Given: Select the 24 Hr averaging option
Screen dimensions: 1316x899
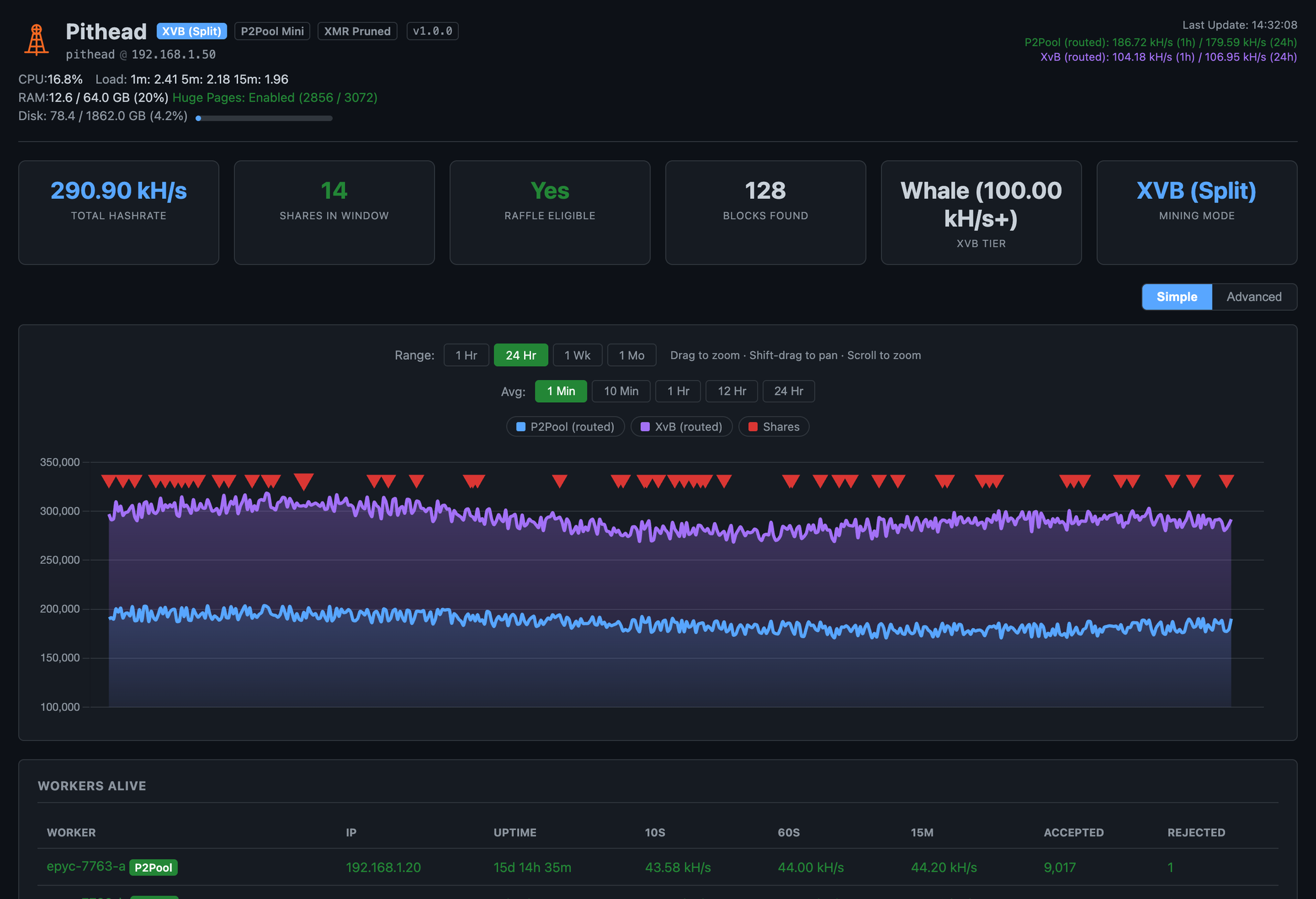Looking at the screenshot, I should (789, 391).
